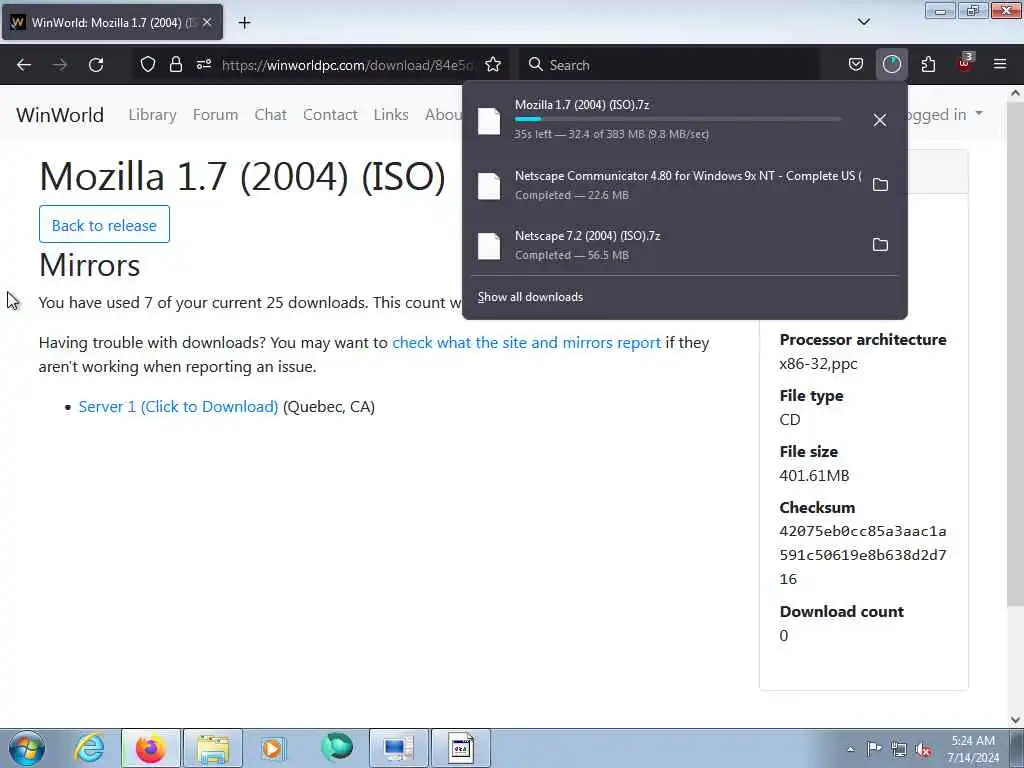Click Netscape 7.2 (2004) (ISO).7z file icon
Screen dimensions: 1024x768
[x=489, y=246]
